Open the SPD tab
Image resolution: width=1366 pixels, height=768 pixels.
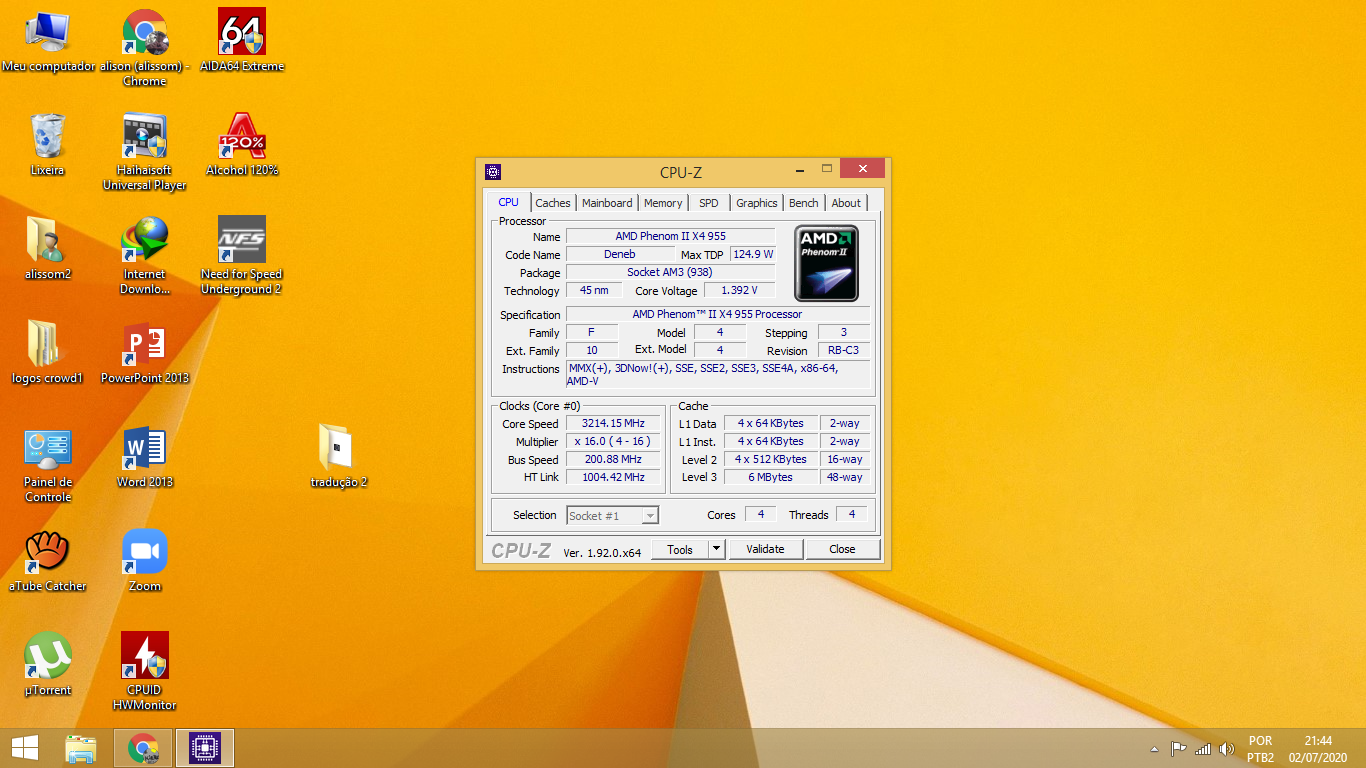click(709, 203)
